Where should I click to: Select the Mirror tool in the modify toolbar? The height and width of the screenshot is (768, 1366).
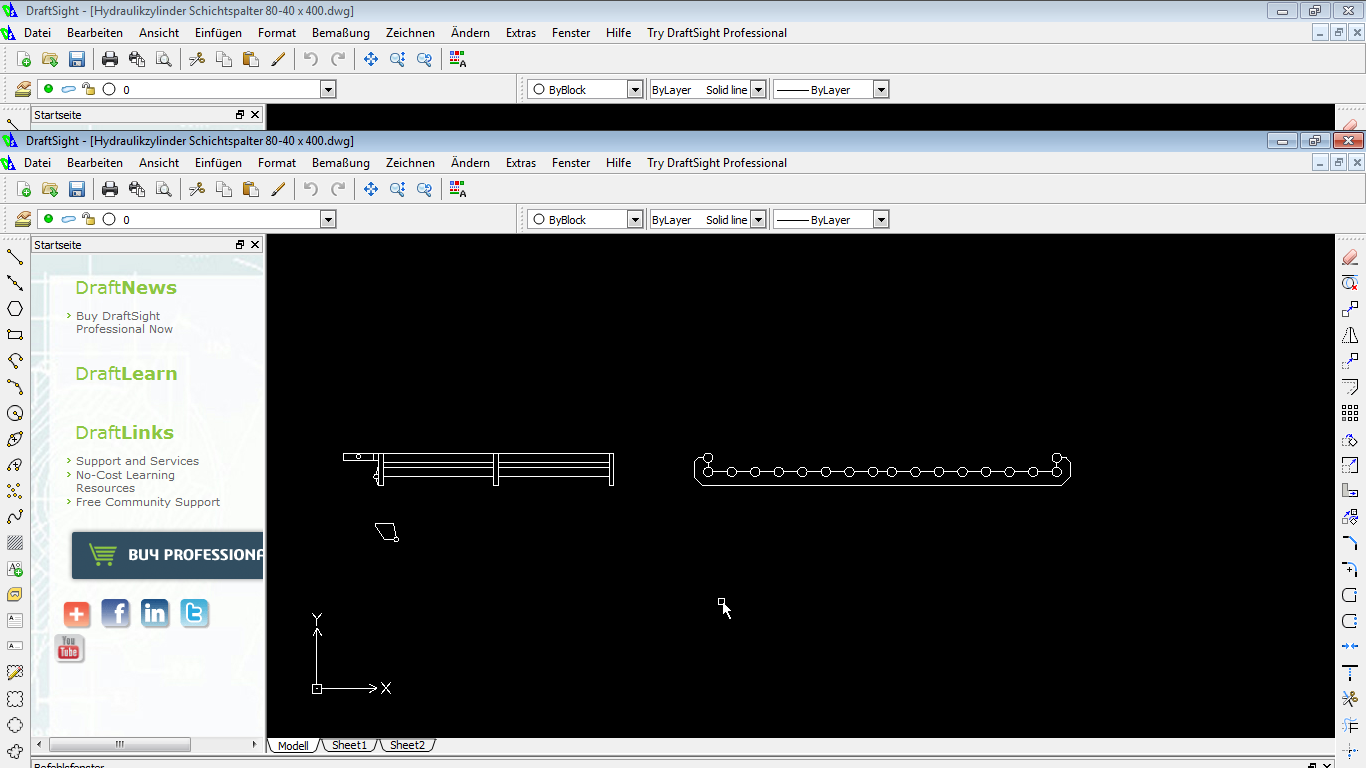[x=1350, y=335]
